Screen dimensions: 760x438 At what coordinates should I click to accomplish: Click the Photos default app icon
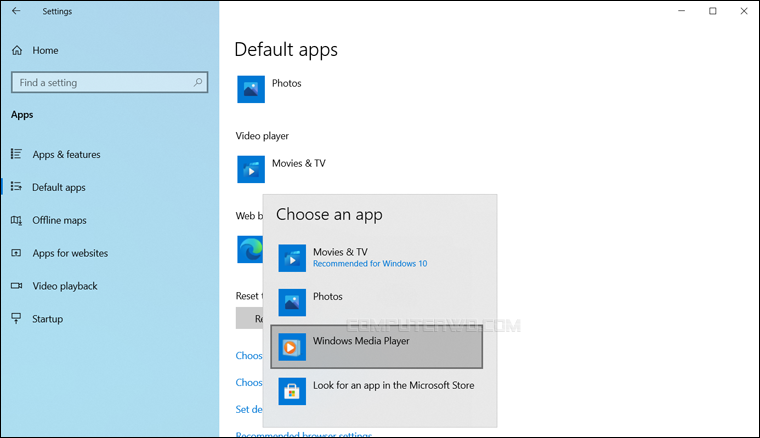pos(251,89)
